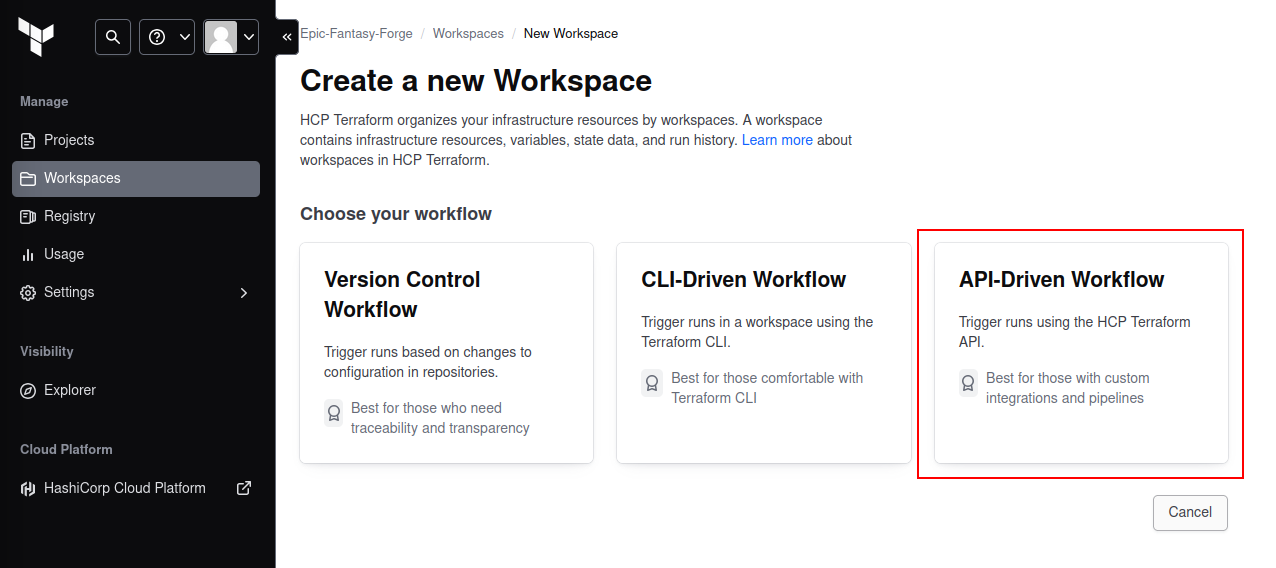This screenshot has width=1276, height=568.
Task: Select Workspaces in sidebar
Action: pos(136,178)
